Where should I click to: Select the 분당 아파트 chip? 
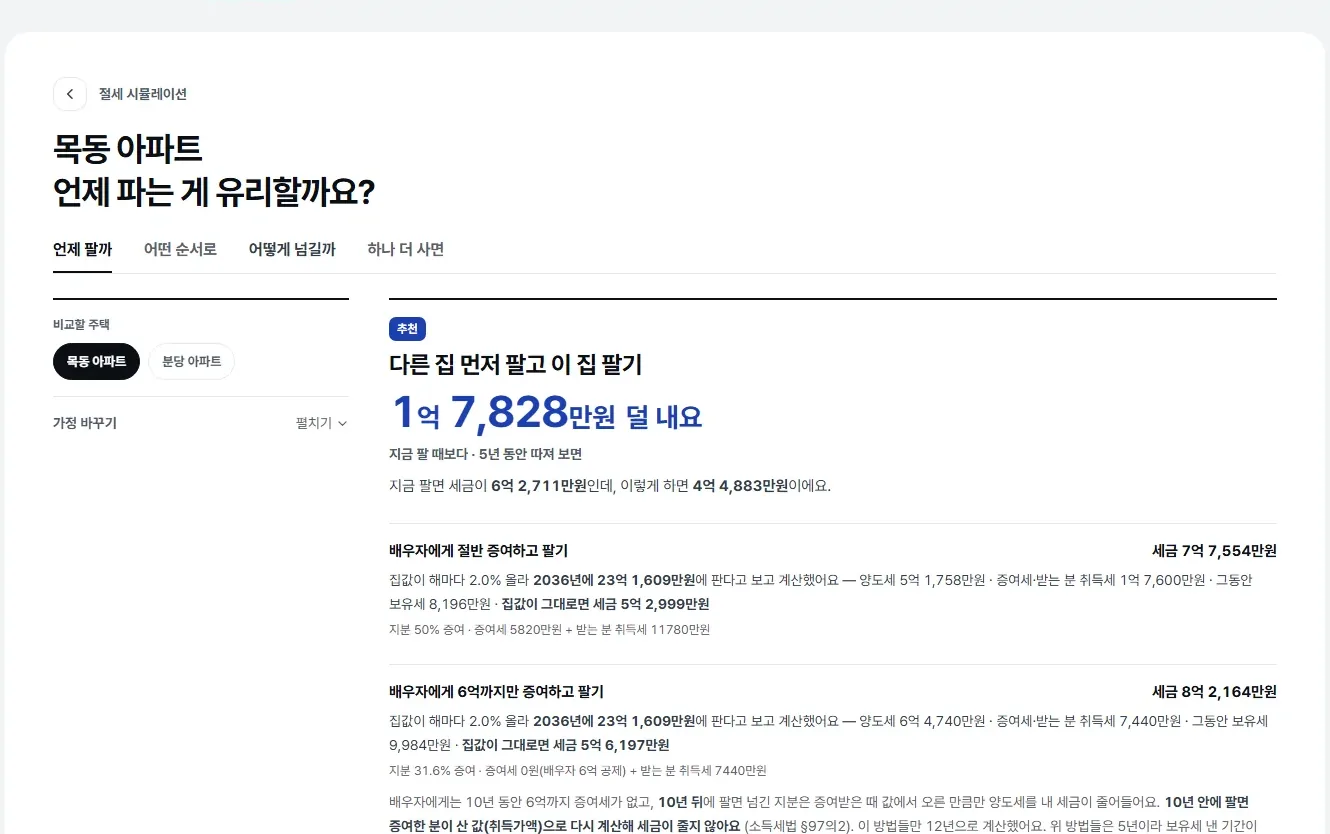click(x=191, y=362)
